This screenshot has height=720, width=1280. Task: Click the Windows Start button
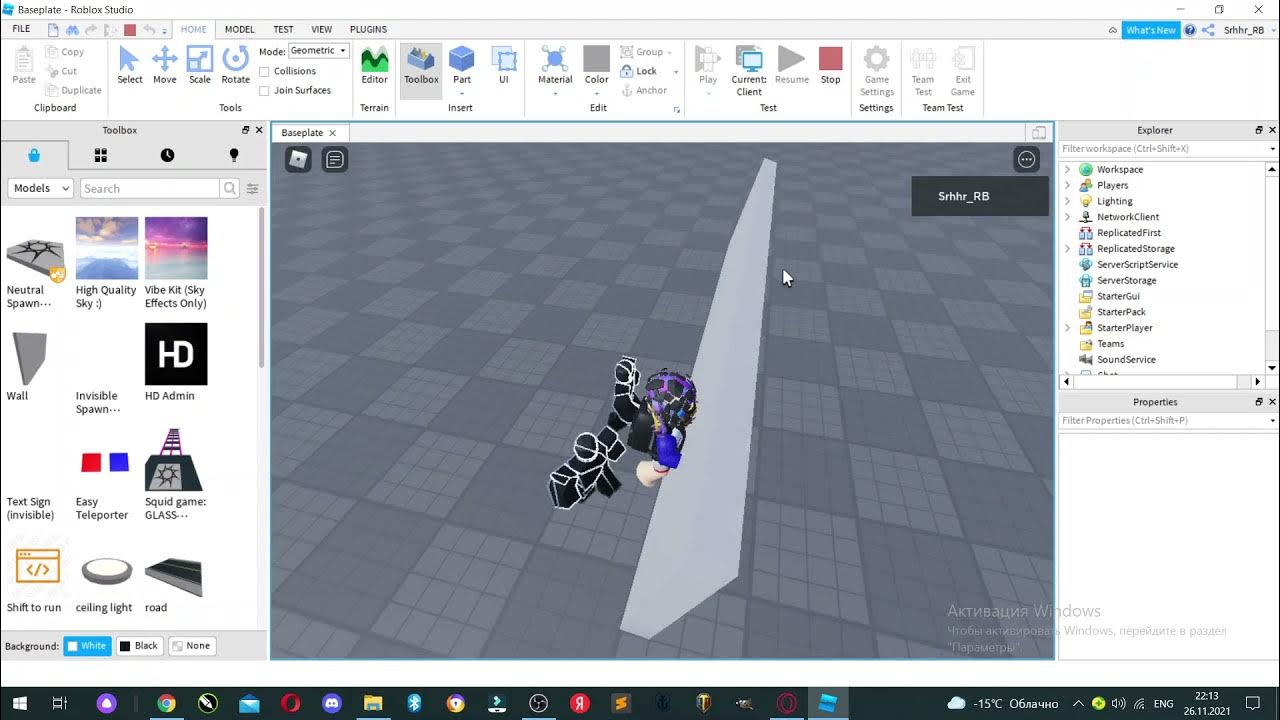pos(18,703)
